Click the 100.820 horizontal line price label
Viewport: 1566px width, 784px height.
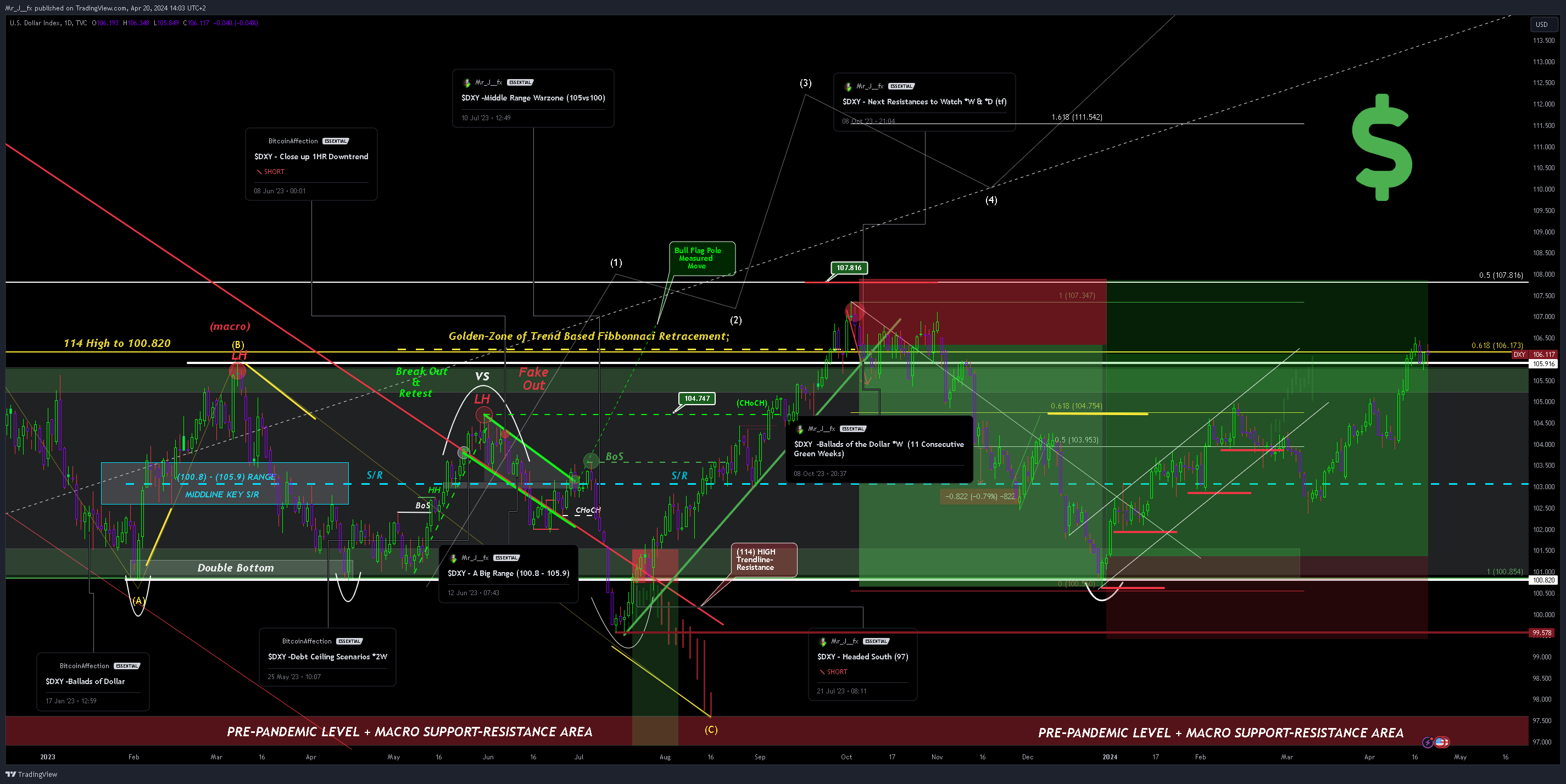coord(1544,580)
